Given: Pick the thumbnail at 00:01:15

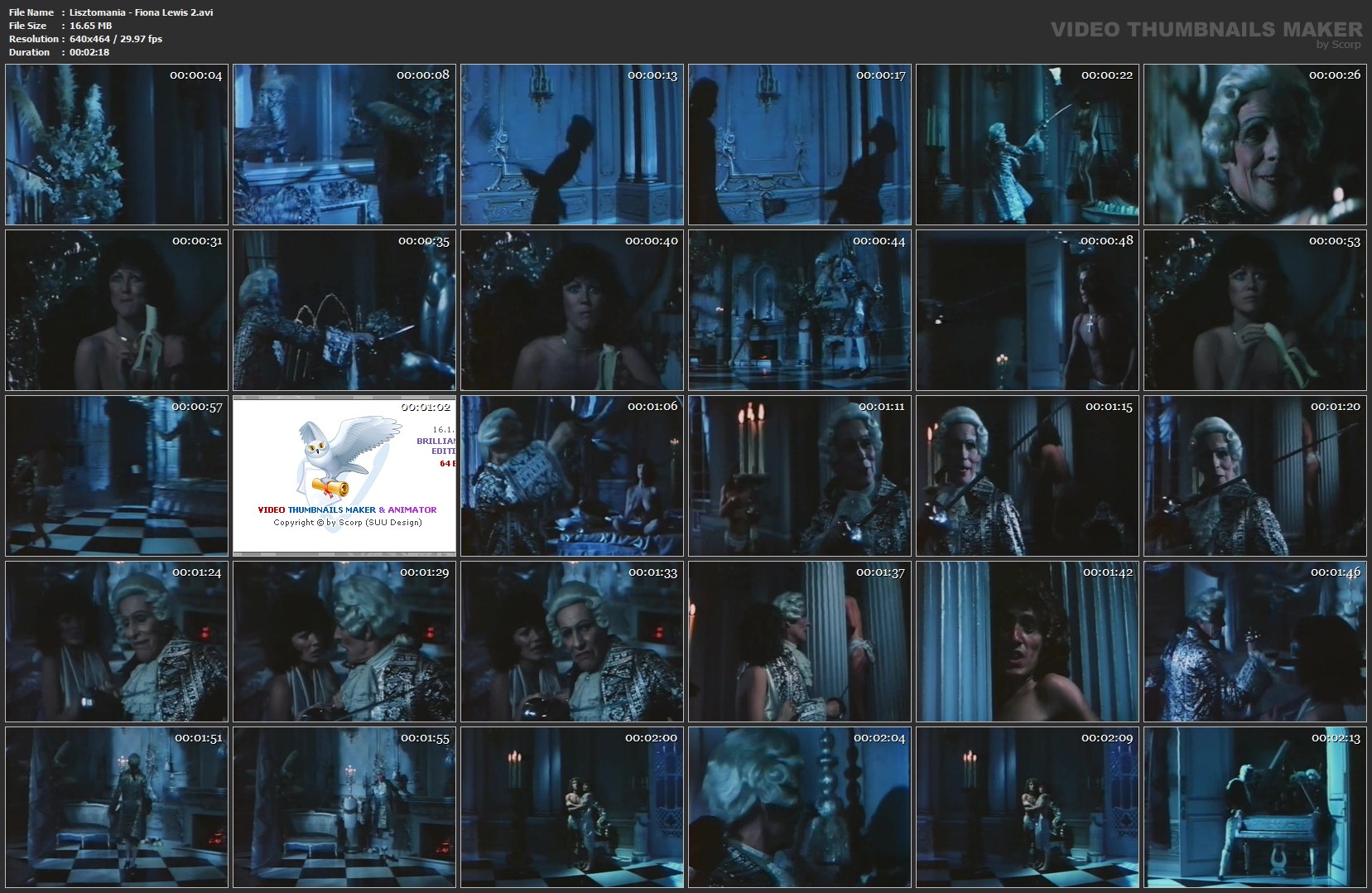Looking at the screenshot, I should [x=1028, y=476].
